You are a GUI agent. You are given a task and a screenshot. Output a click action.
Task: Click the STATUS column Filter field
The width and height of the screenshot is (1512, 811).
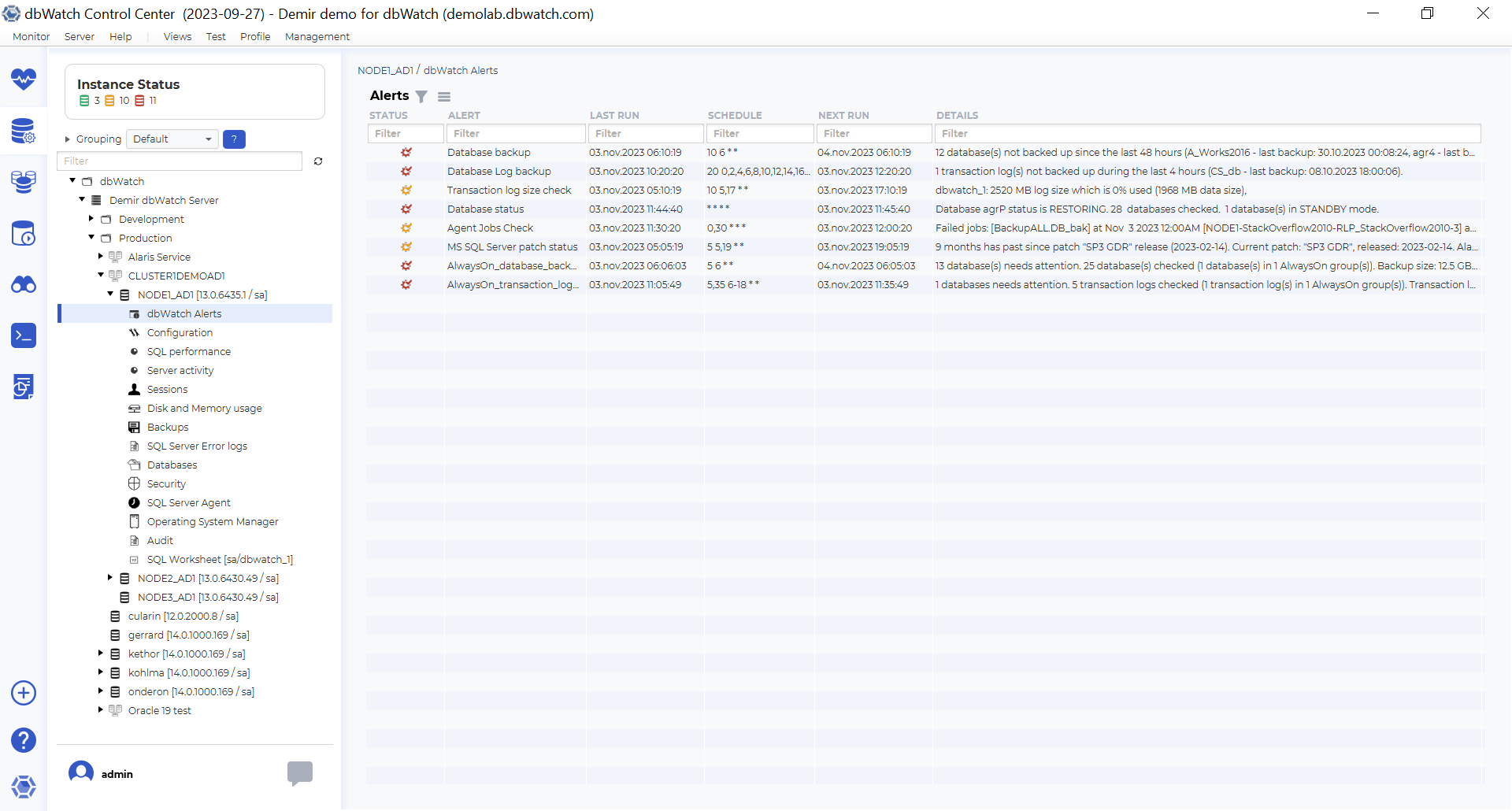406,134
